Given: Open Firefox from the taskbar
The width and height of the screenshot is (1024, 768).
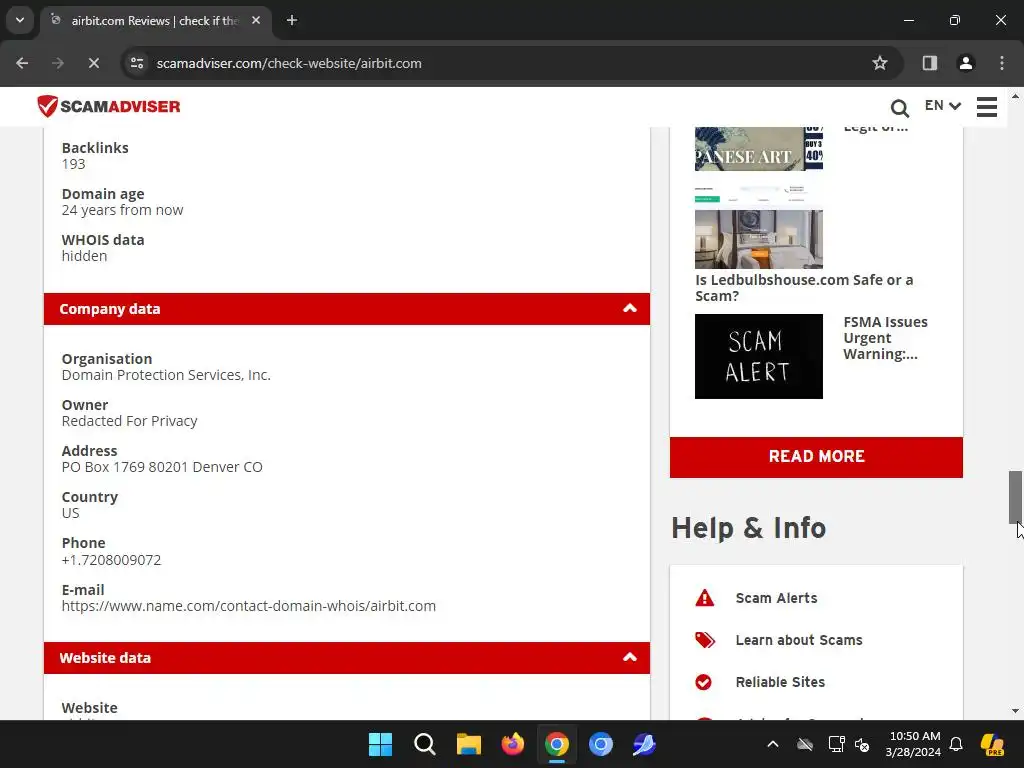Looking at the screenshot, I should tap(513, 744).
